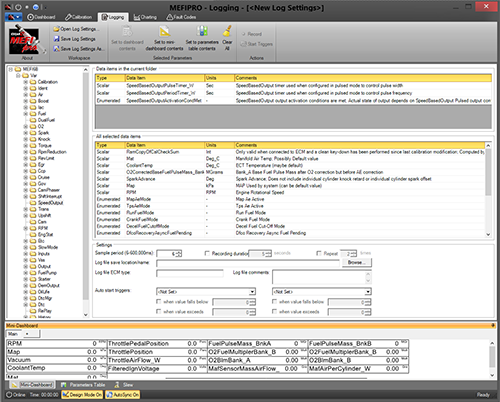Expand the Calibration tree folder
500x402 pixels.
[25, 82]
